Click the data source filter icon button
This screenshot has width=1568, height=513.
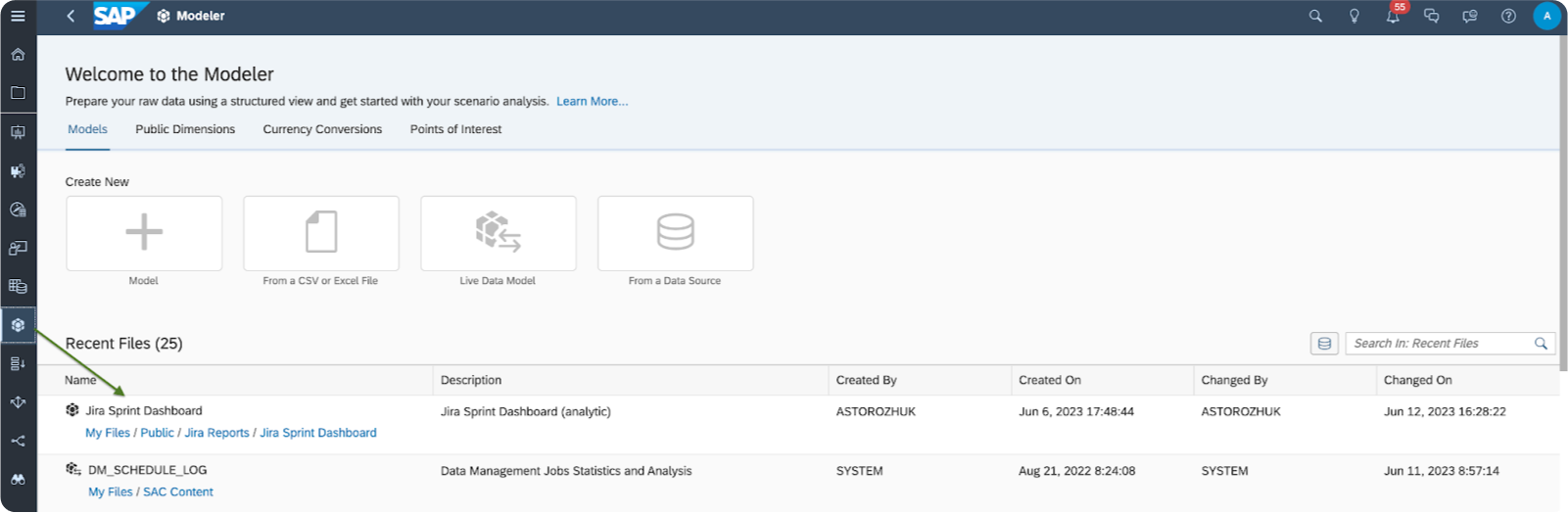pos(1324,344)
